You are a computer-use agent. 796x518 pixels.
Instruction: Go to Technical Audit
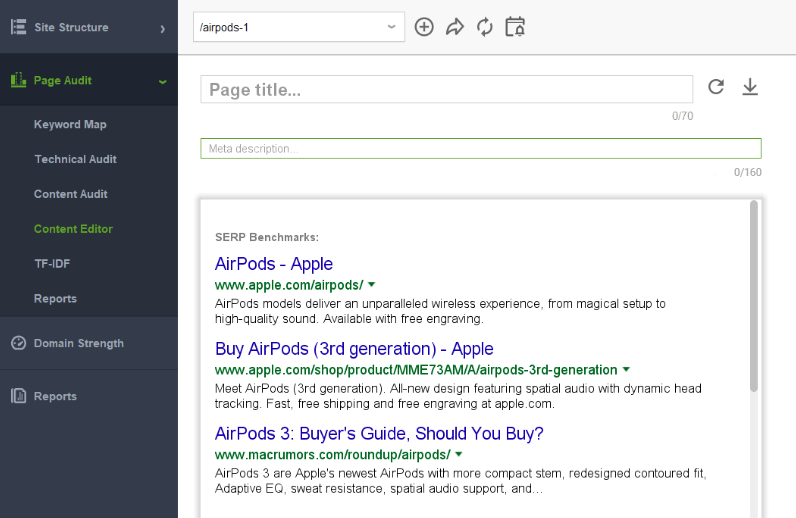[x=76, y=159]
